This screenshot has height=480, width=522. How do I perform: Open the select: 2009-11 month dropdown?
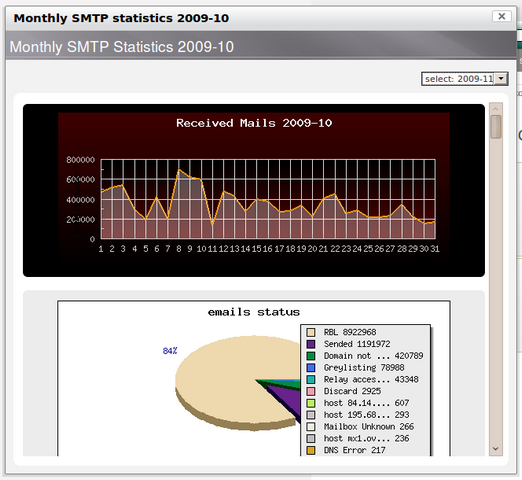coord(464,79)
